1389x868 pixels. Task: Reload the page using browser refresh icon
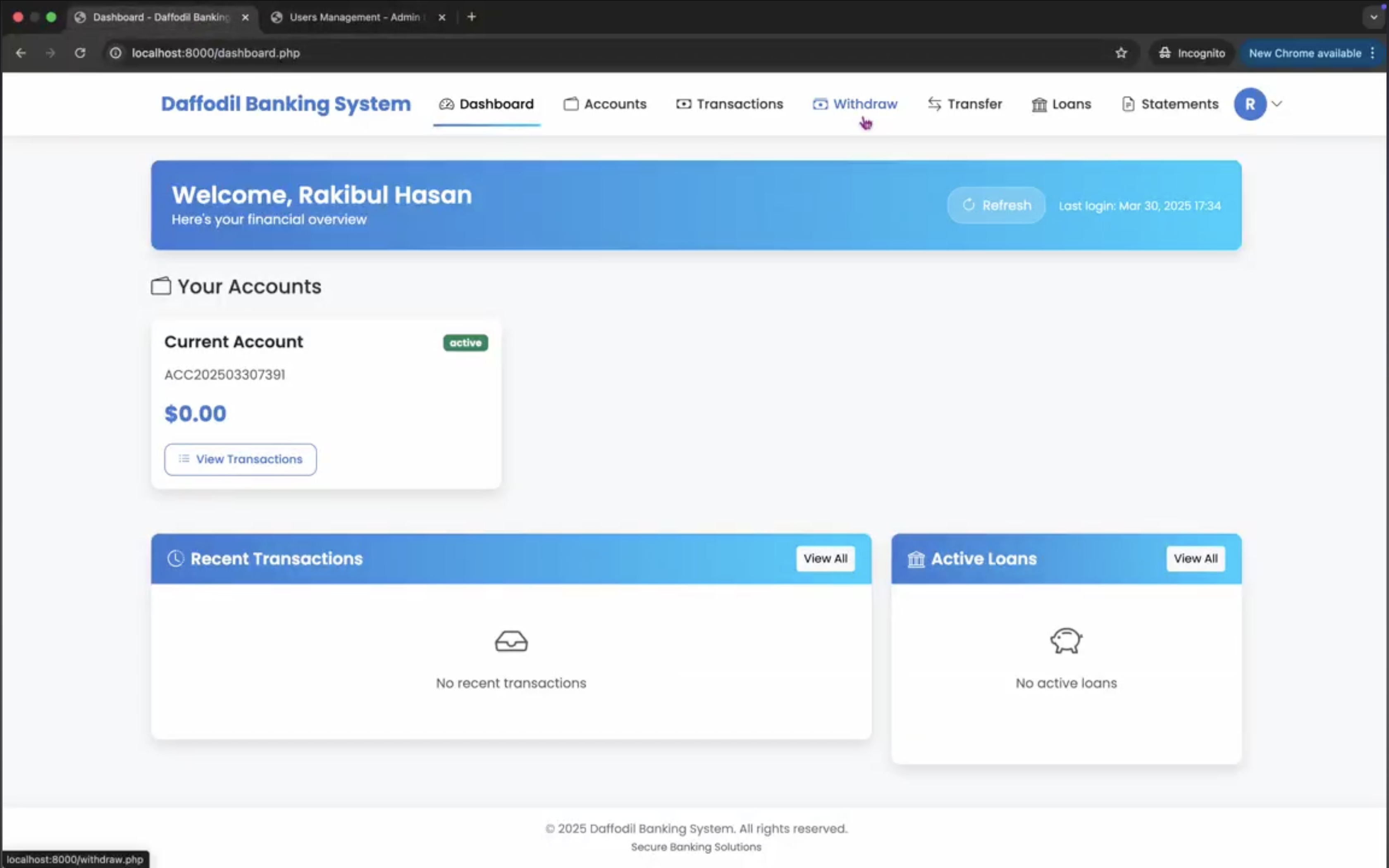click(80, 53)
